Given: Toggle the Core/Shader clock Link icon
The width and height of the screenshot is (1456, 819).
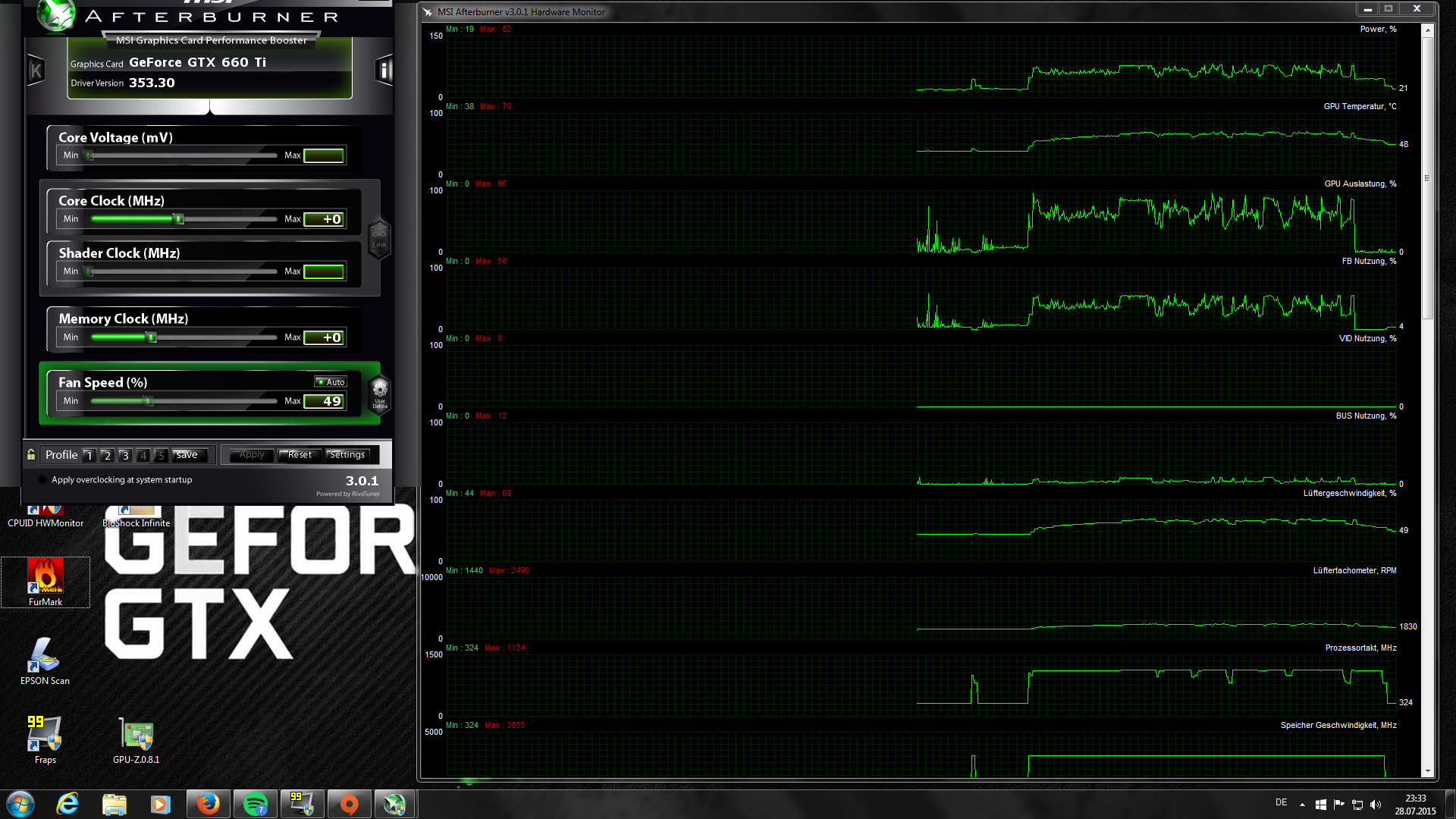Looking at the screenshot, I should 379,238.
